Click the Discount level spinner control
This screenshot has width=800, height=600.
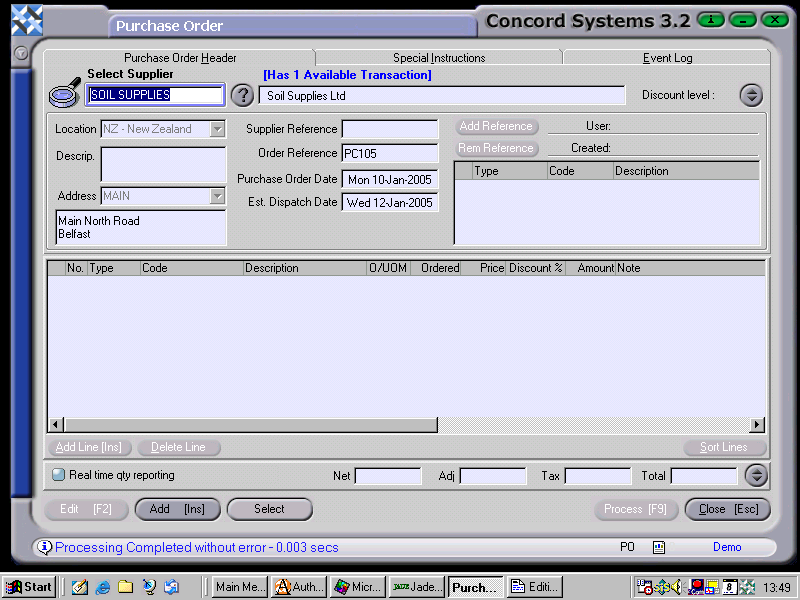[x=751, y=95]
